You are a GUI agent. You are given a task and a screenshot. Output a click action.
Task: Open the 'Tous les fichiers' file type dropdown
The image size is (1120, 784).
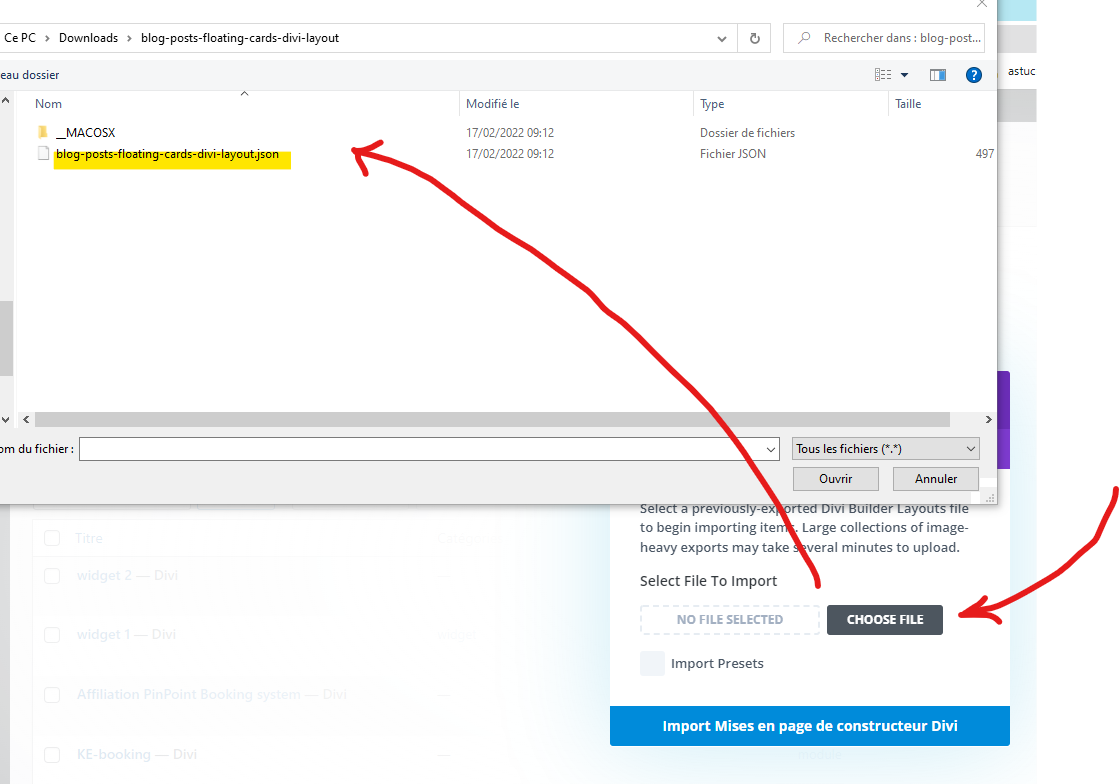pyautogui.click(x=885, y=449)
